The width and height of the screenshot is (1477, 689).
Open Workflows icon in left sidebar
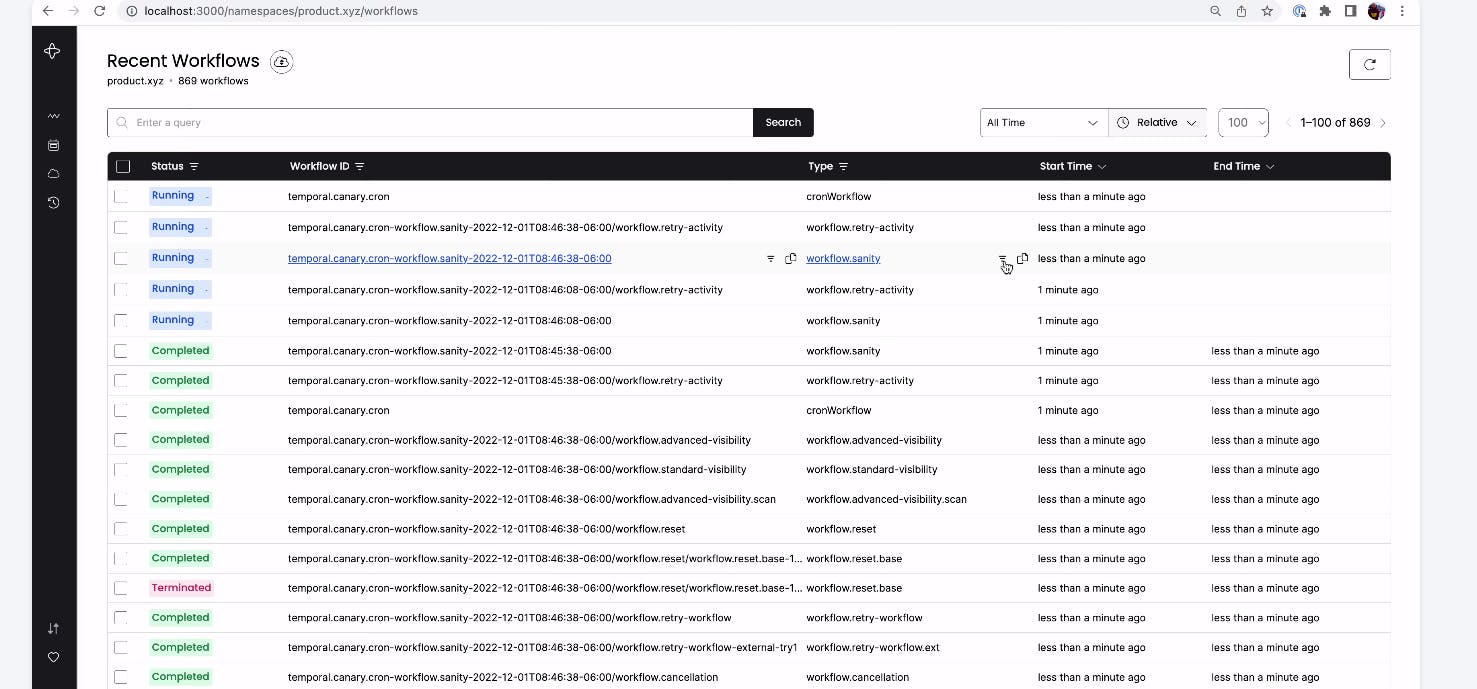pyautogui.click(x=53, y=116)
